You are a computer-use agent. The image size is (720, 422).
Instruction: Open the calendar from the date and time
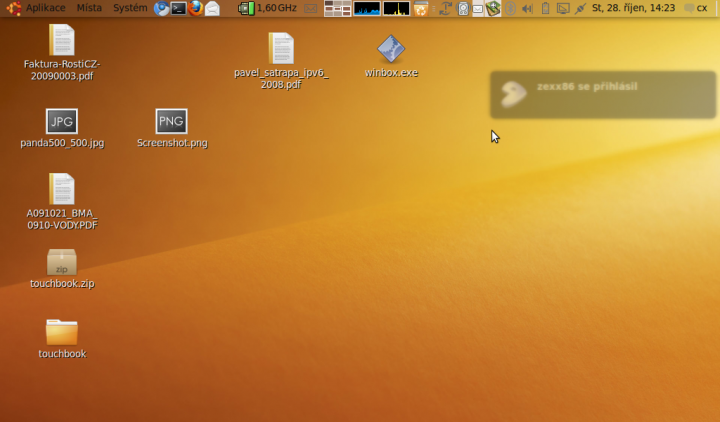point(633,8)
